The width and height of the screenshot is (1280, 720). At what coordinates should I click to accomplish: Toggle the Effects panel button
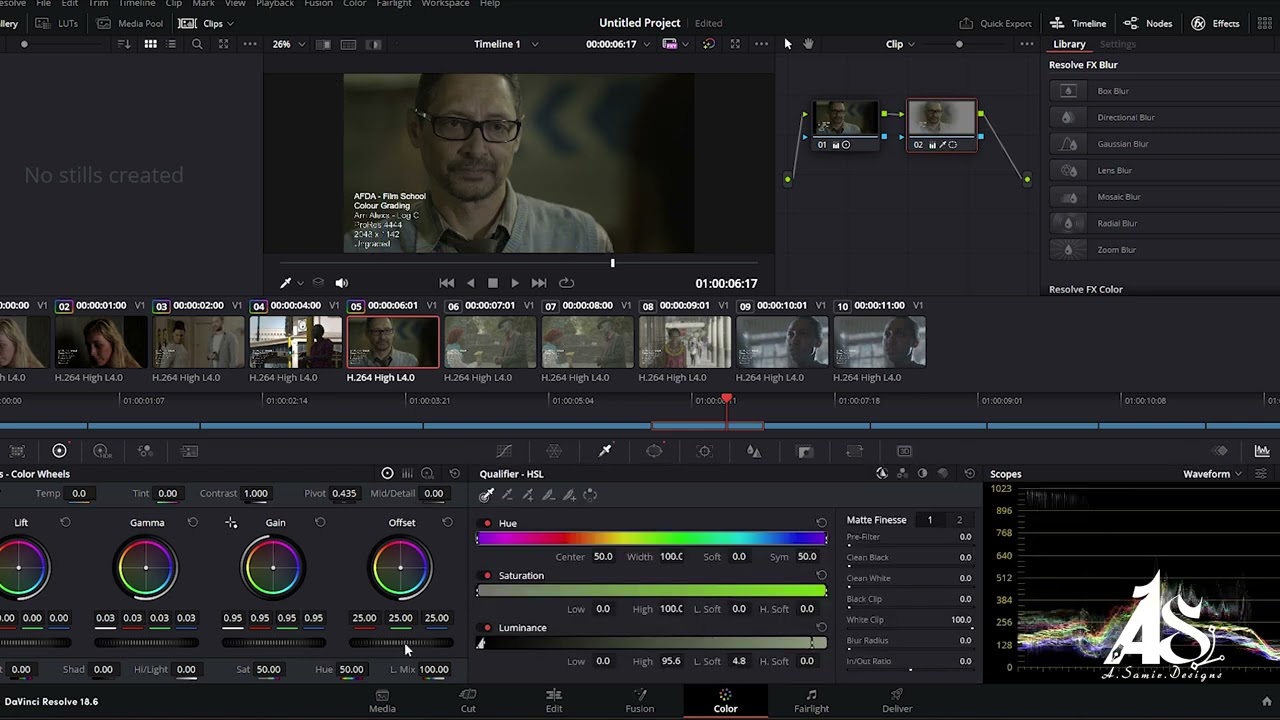pos(1215,23)
